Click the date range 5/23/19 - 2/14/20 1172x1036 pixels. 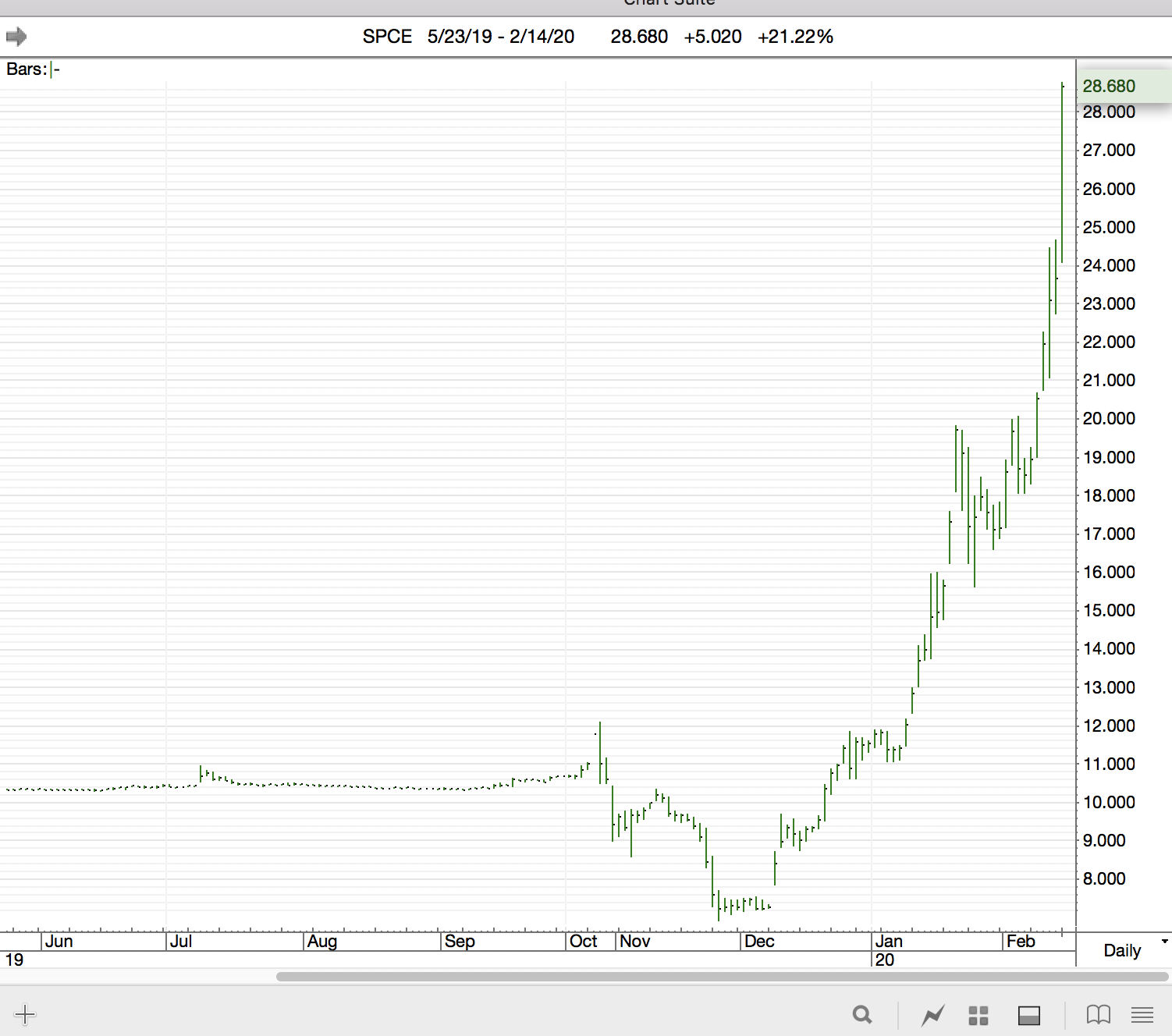pos(501,37)
